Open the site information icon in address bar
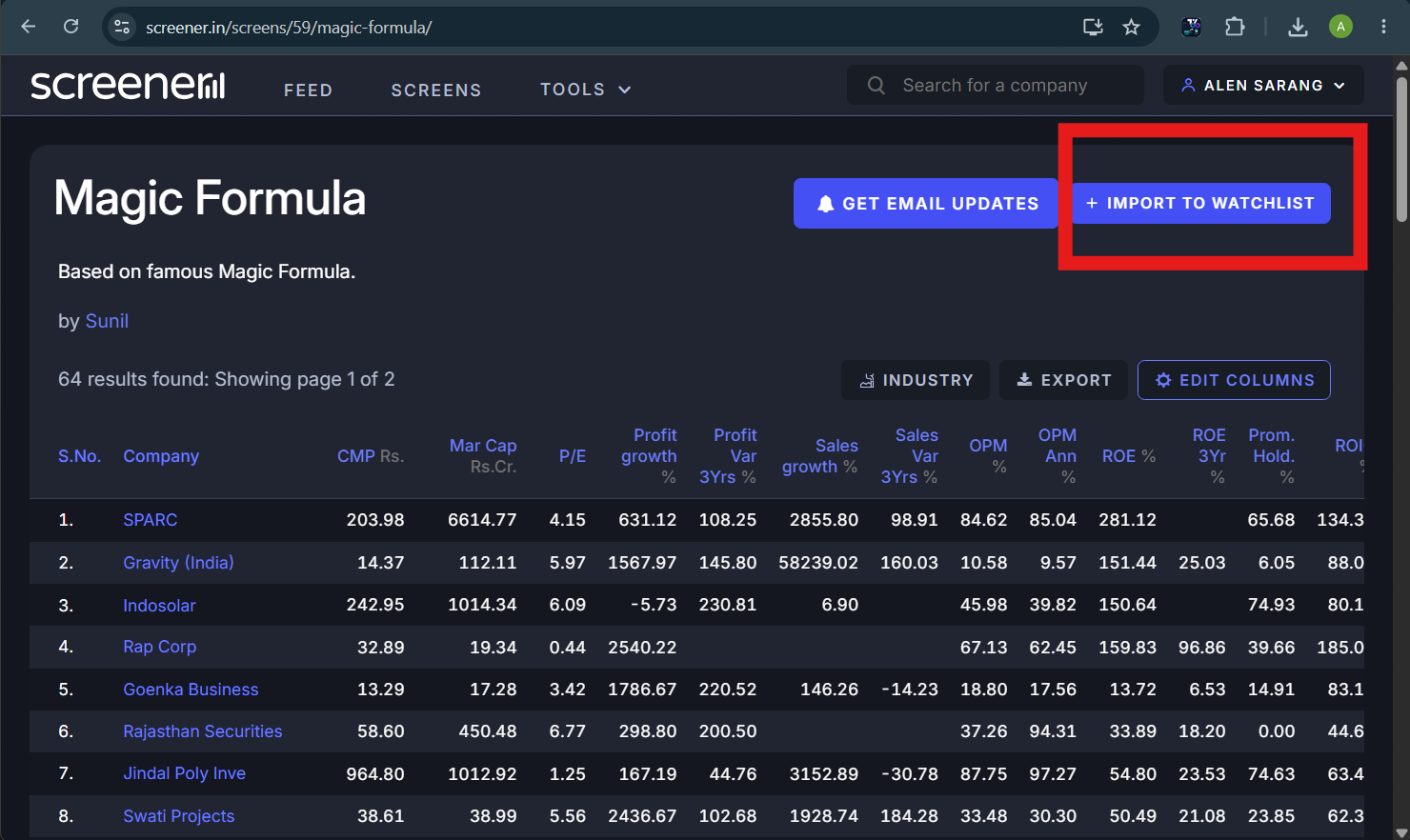 tap(122, 27)
